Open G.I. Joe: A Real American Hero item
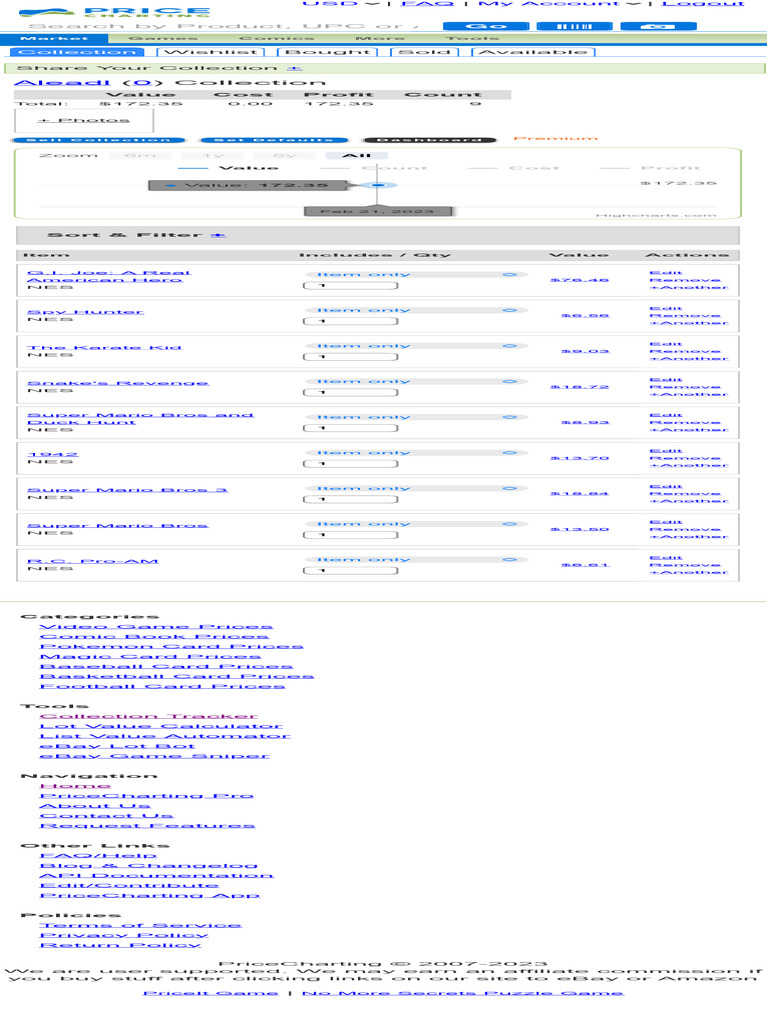The width and height of the screenshot is (768, 1024). pyautogui.click(x=109, y=276)
